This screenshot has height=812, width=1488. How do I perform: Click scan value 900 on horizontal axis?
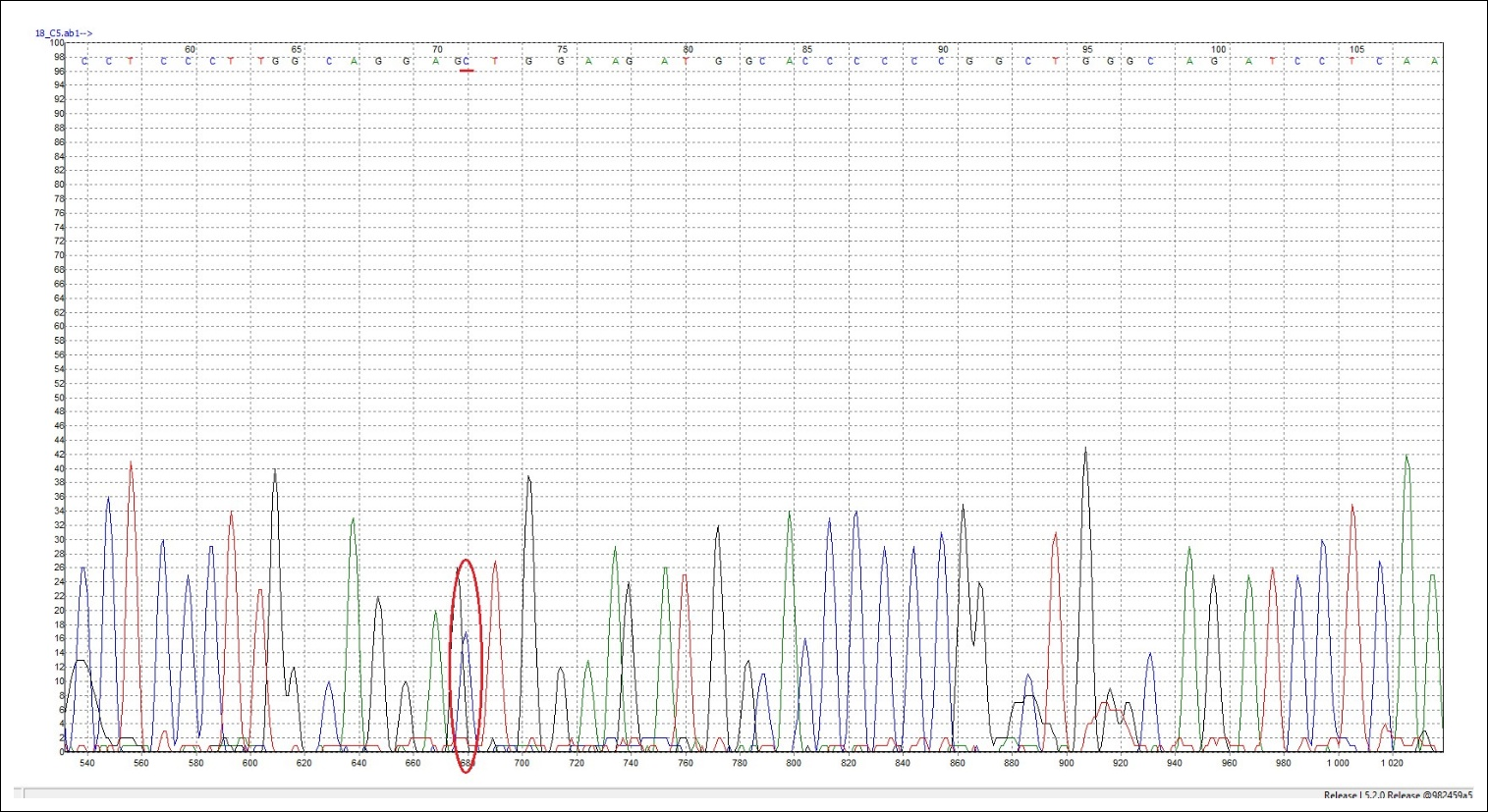click(1066, 763)
